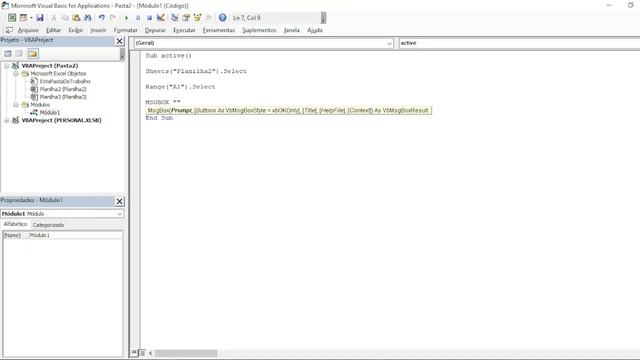Open the Formatar menu

(125, 30)
